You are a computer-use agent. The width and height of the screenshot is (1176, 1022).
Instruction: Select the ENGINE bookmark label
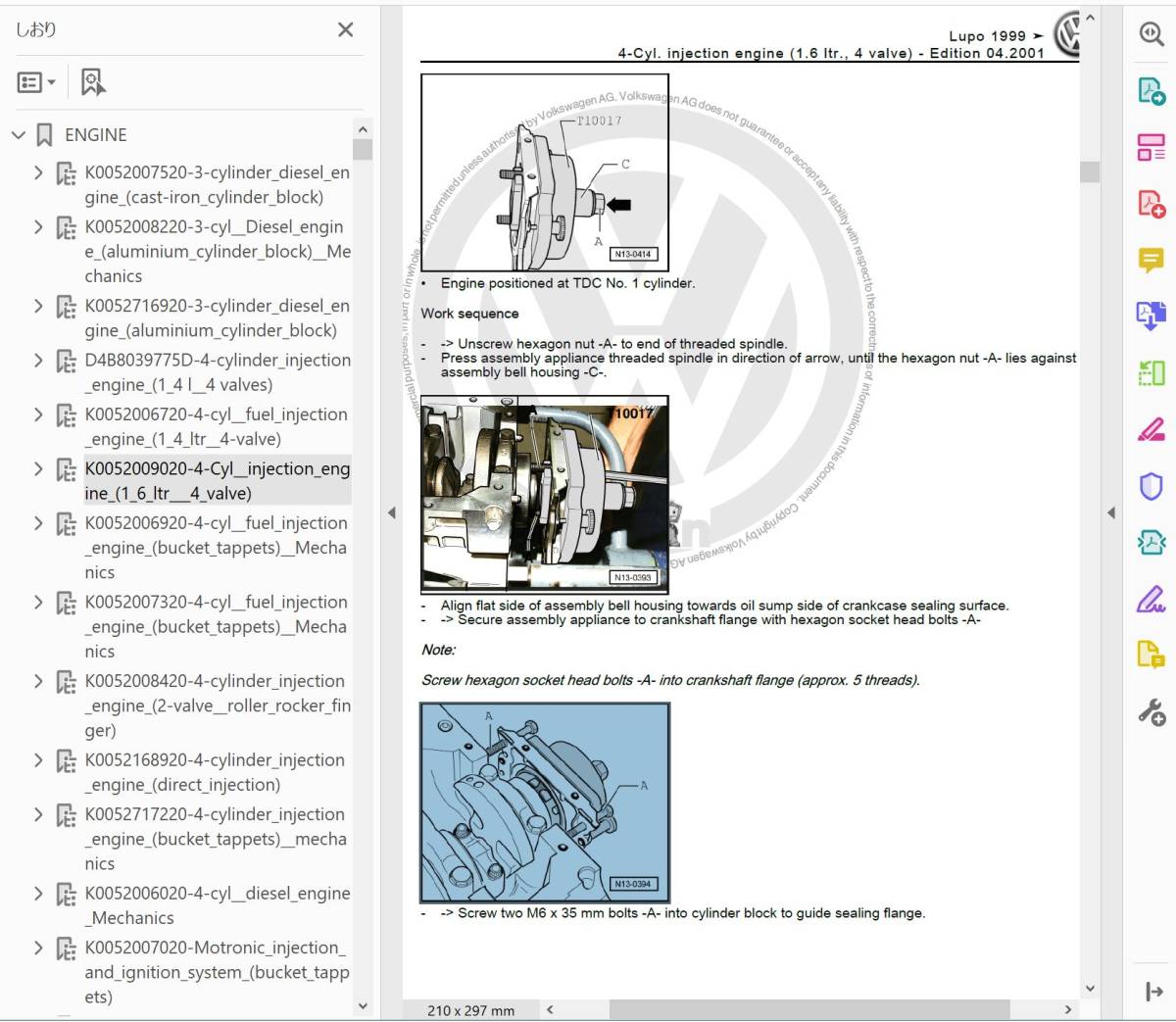96,135
